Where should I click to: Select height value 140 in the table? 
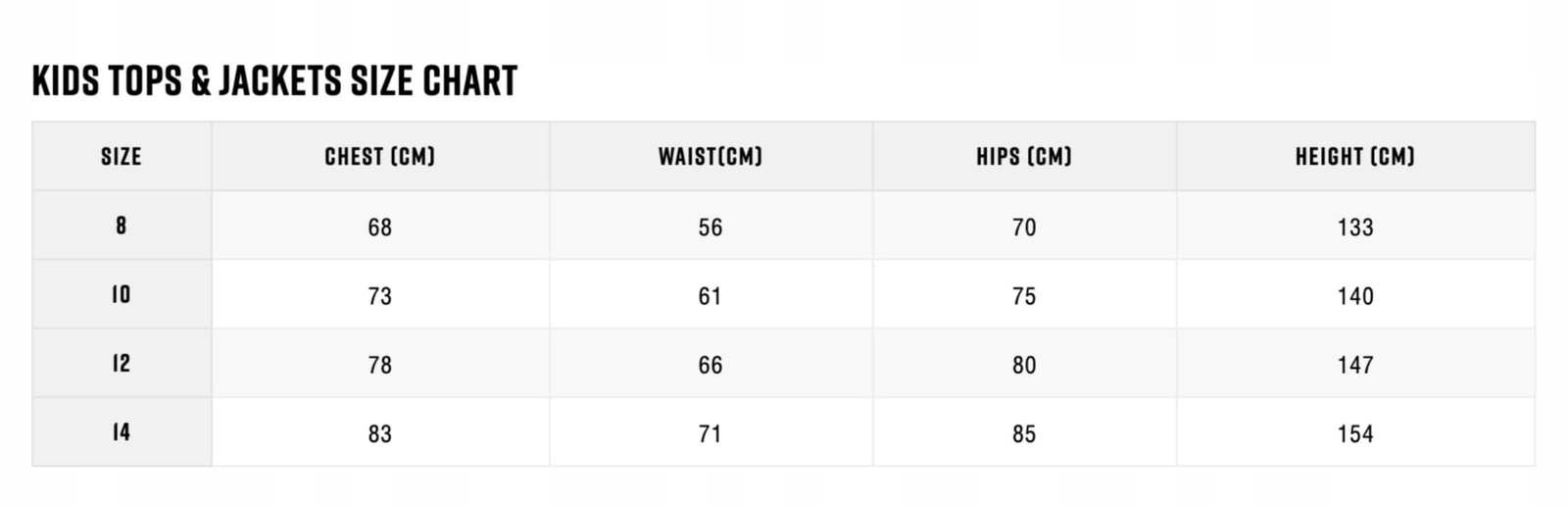1355,296
